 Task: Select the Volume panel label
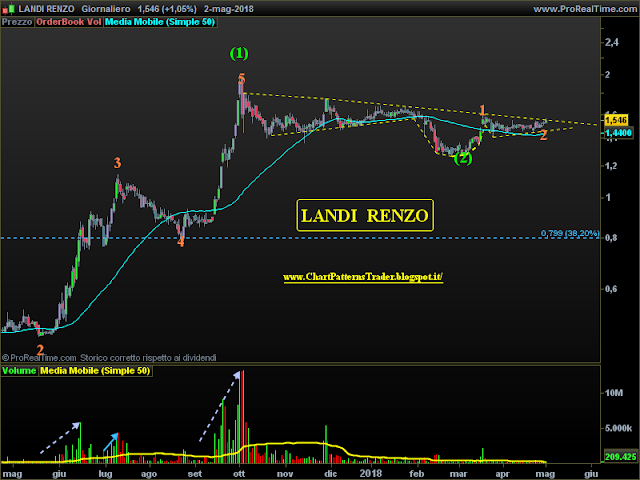click(19, 371)
